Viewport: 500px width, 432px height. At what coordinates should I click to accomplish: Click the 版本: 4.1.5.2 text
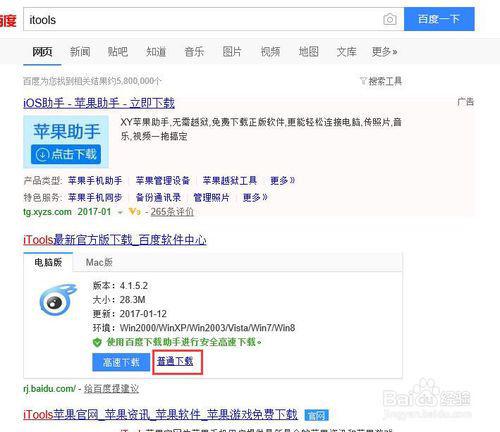(x=120, y=286)
